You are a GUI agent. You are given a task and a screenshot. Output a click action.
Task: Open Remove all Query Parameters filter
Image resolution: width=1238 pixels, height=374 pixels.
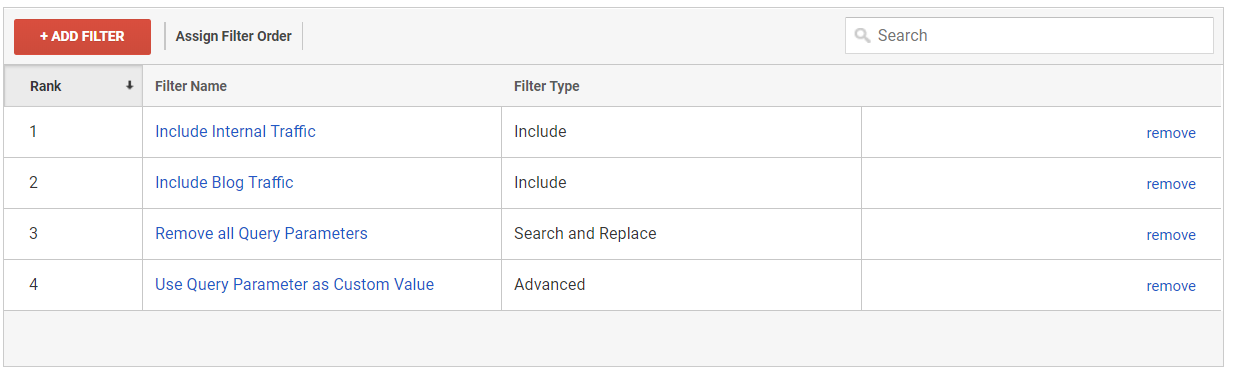click(x=261, y=233)
